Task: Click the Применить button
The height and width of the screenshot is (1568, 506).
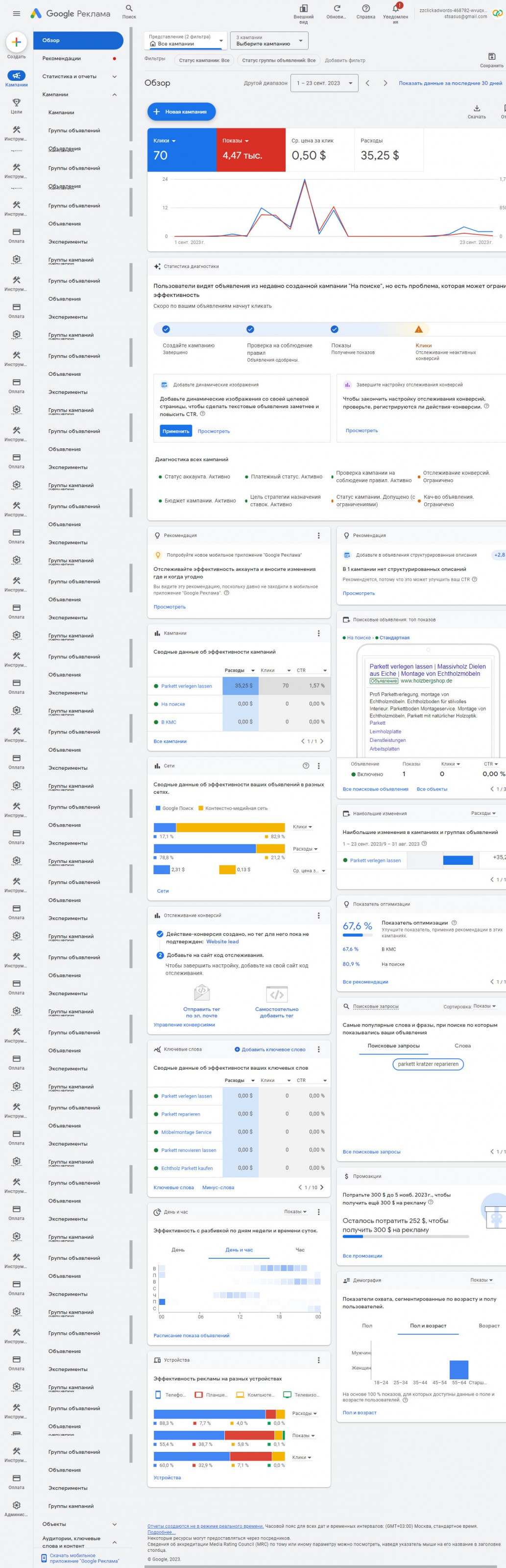Action: pyautogui.click(x=176, y=431)
